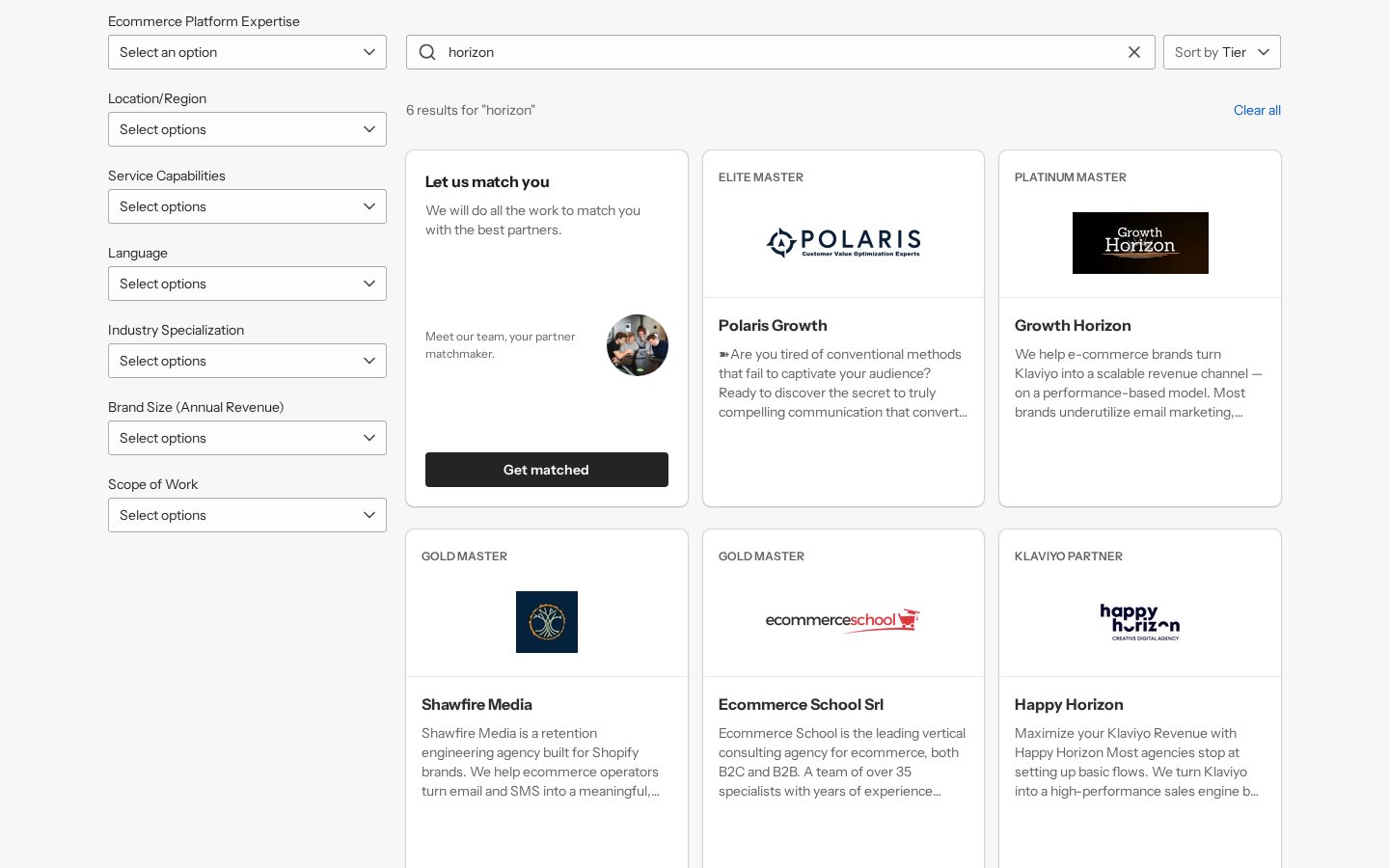Click the search magnifier icon
The width and height of the screenshot is (1389, 868).
coord(427,52)
